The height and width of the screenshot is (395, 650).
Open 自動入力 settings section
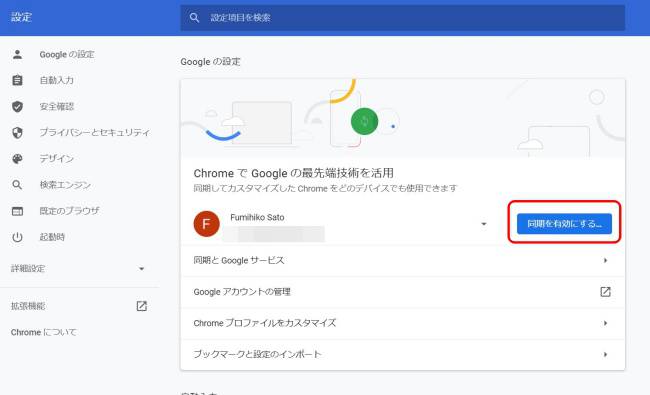click(x=57, y=80)
